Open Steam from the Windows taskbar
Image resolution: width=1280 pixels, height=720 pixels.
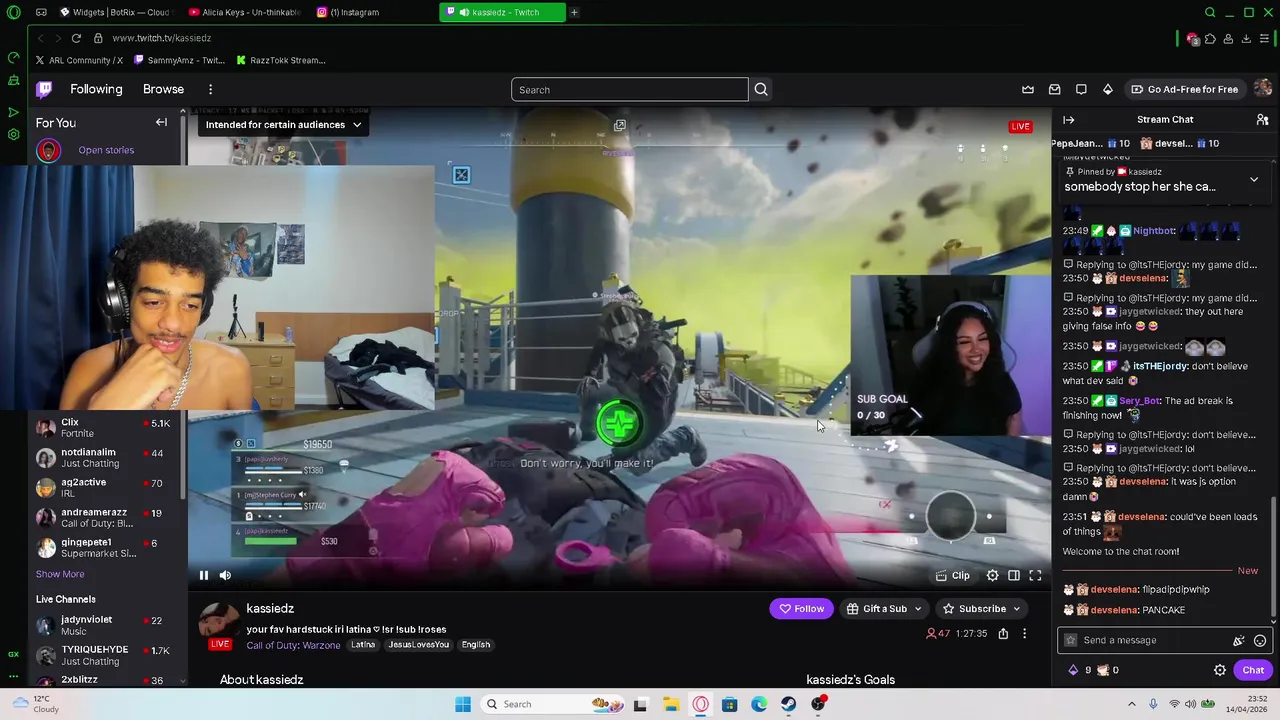coord(789,704)
